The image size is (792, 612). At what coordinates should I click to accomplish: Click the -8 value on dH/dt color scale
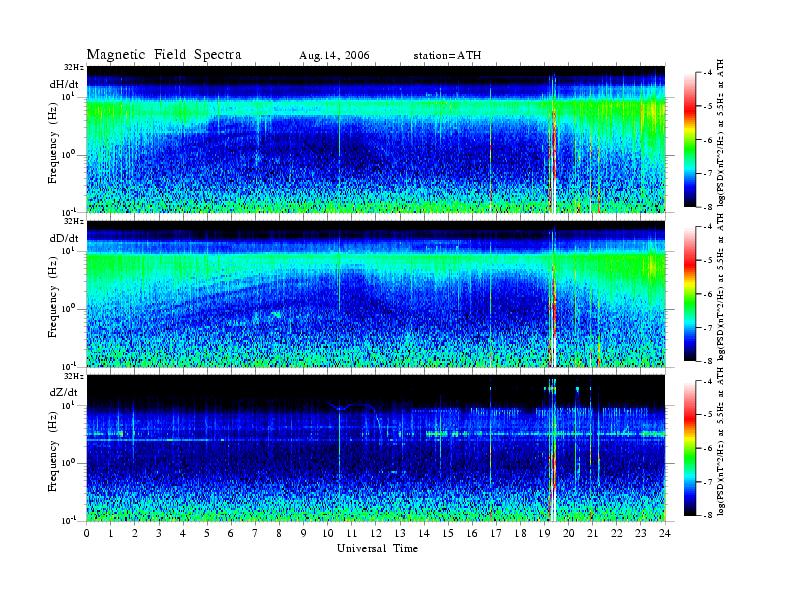pyautogui.click(x=709, y=207)
